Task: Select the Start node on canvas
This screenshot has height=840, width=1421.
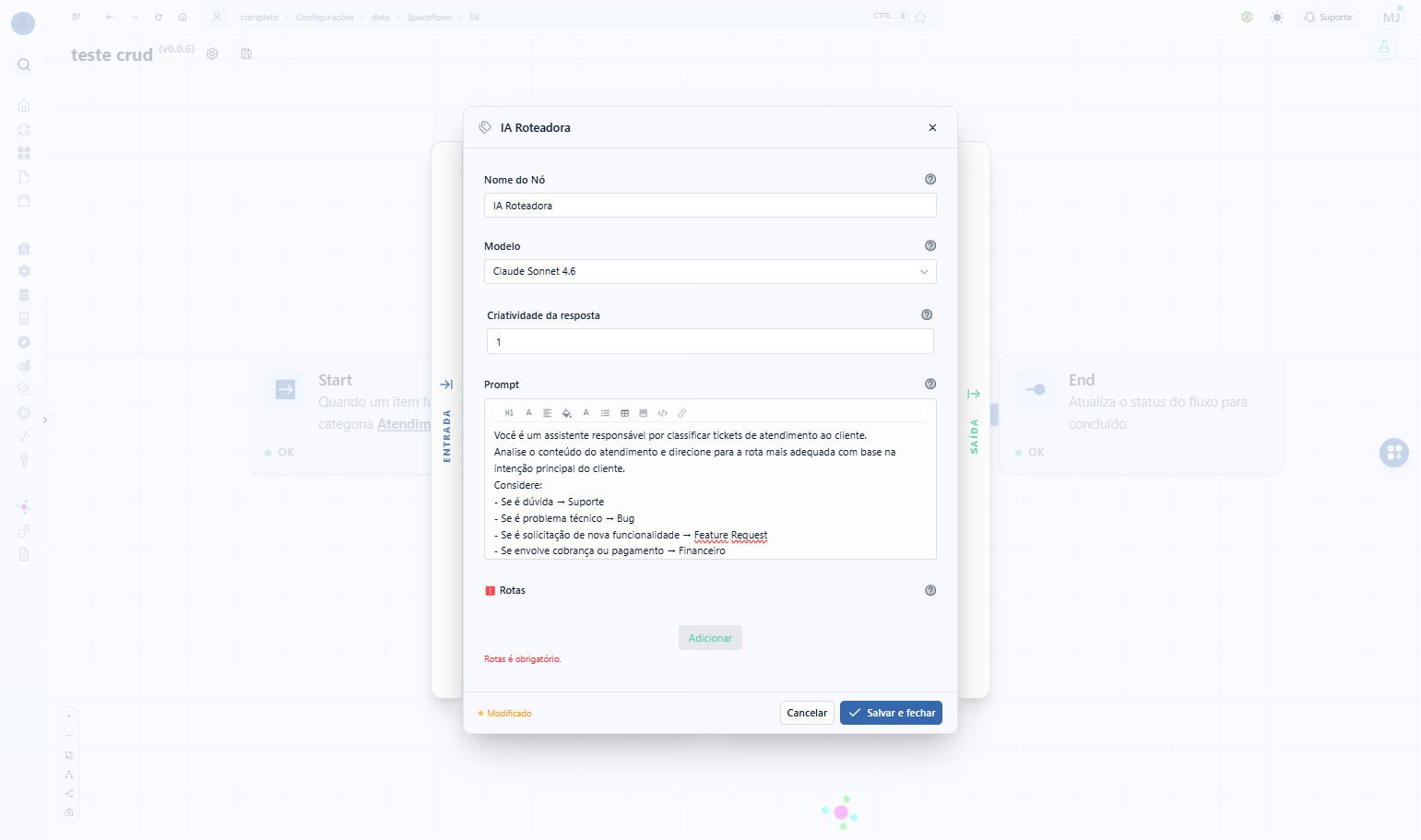Action: point(341,415)
